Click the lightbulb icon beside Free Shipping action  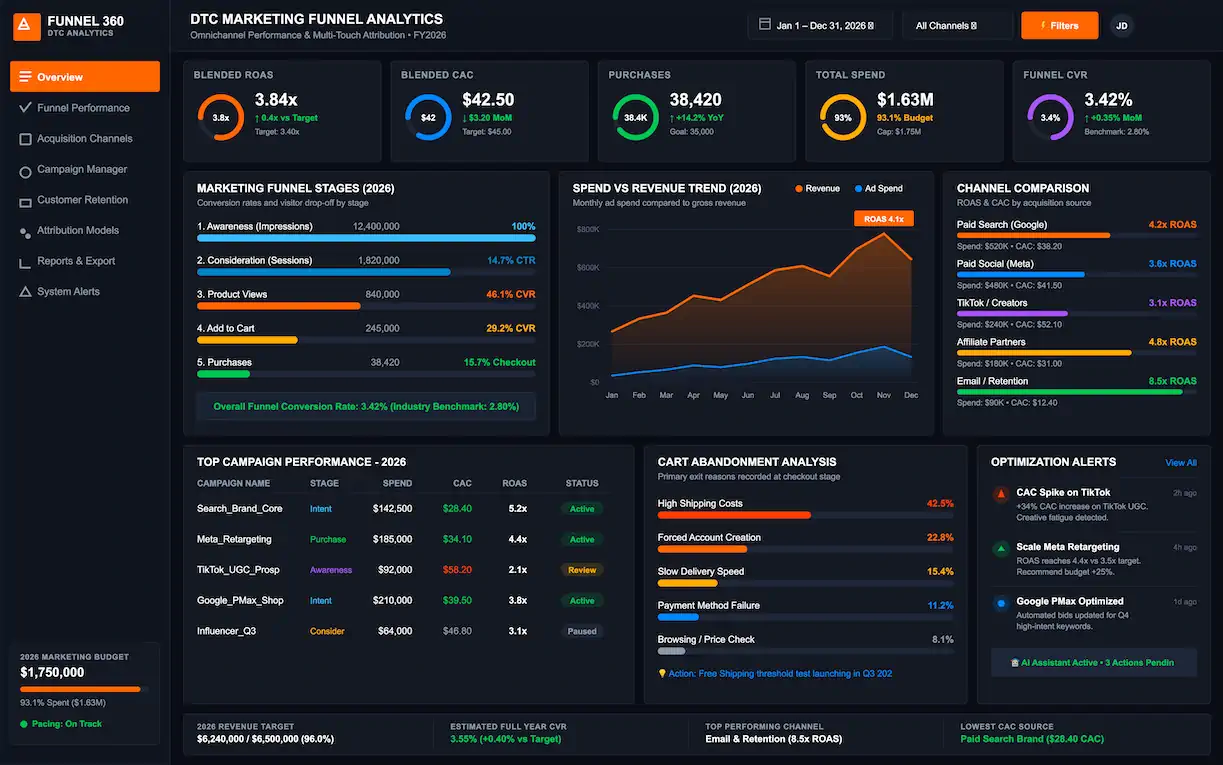pyautogui.click(x=662, y=674)
